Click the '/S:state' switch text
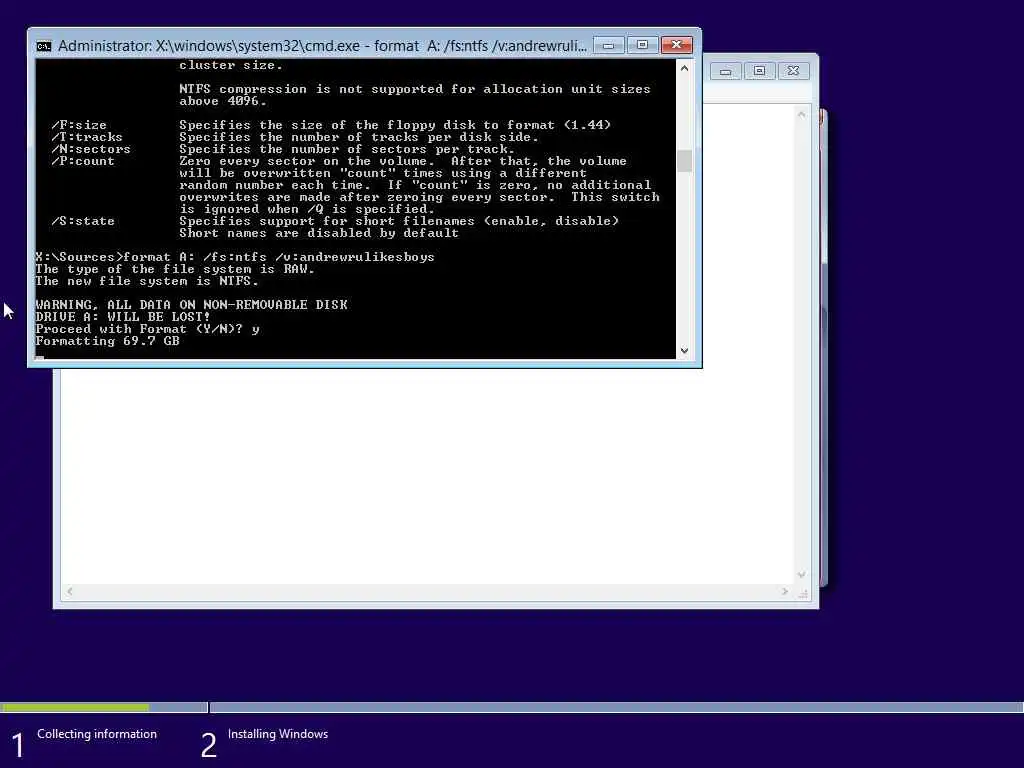The image size is (1024, 768). click(x=83, y=221)
